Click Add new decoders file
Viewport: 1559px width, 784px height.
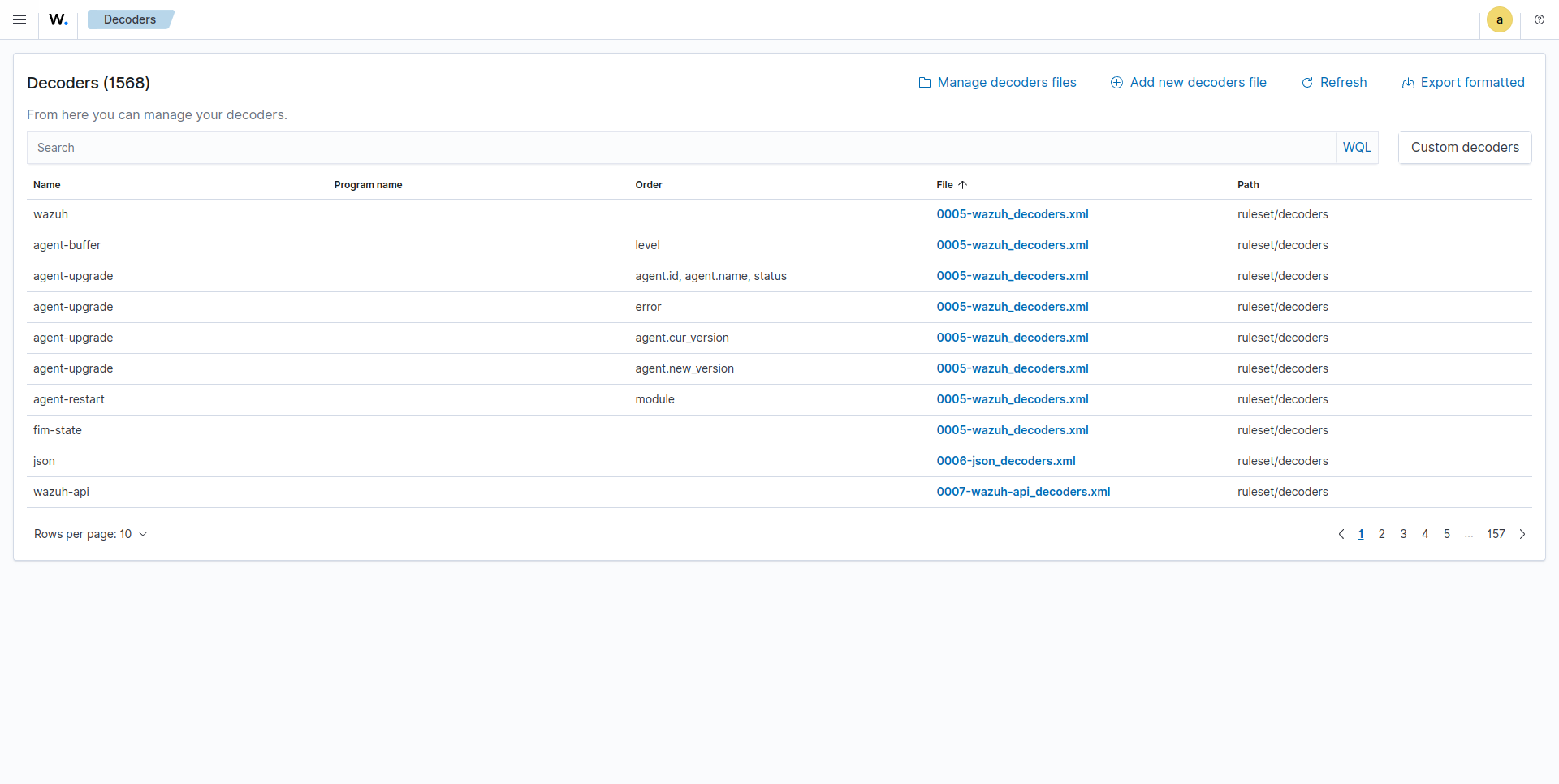(x=1189, y=82)
